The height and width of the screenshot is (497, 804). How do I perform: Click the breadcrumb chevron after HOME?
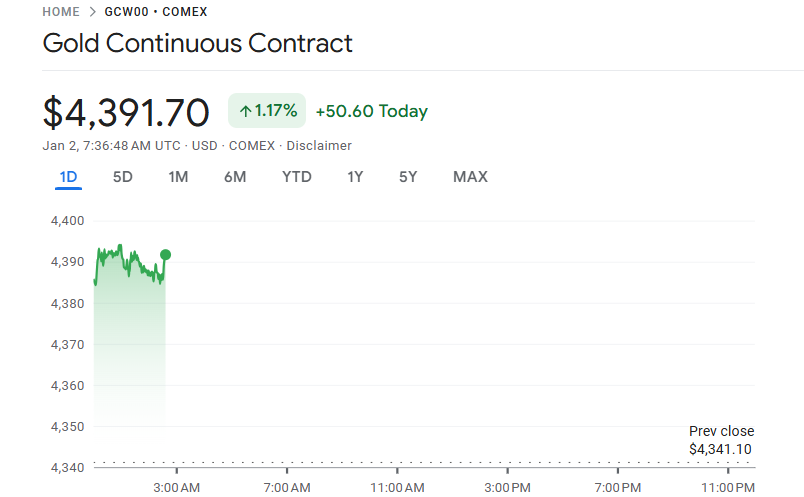point(93,12)
